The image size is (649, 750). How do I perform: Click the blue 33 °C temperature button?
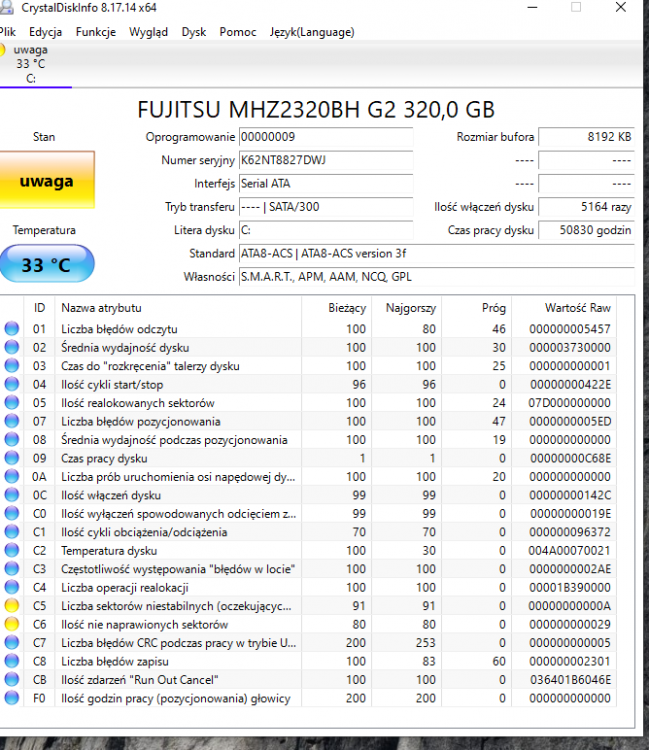click(x=47, y=265)
